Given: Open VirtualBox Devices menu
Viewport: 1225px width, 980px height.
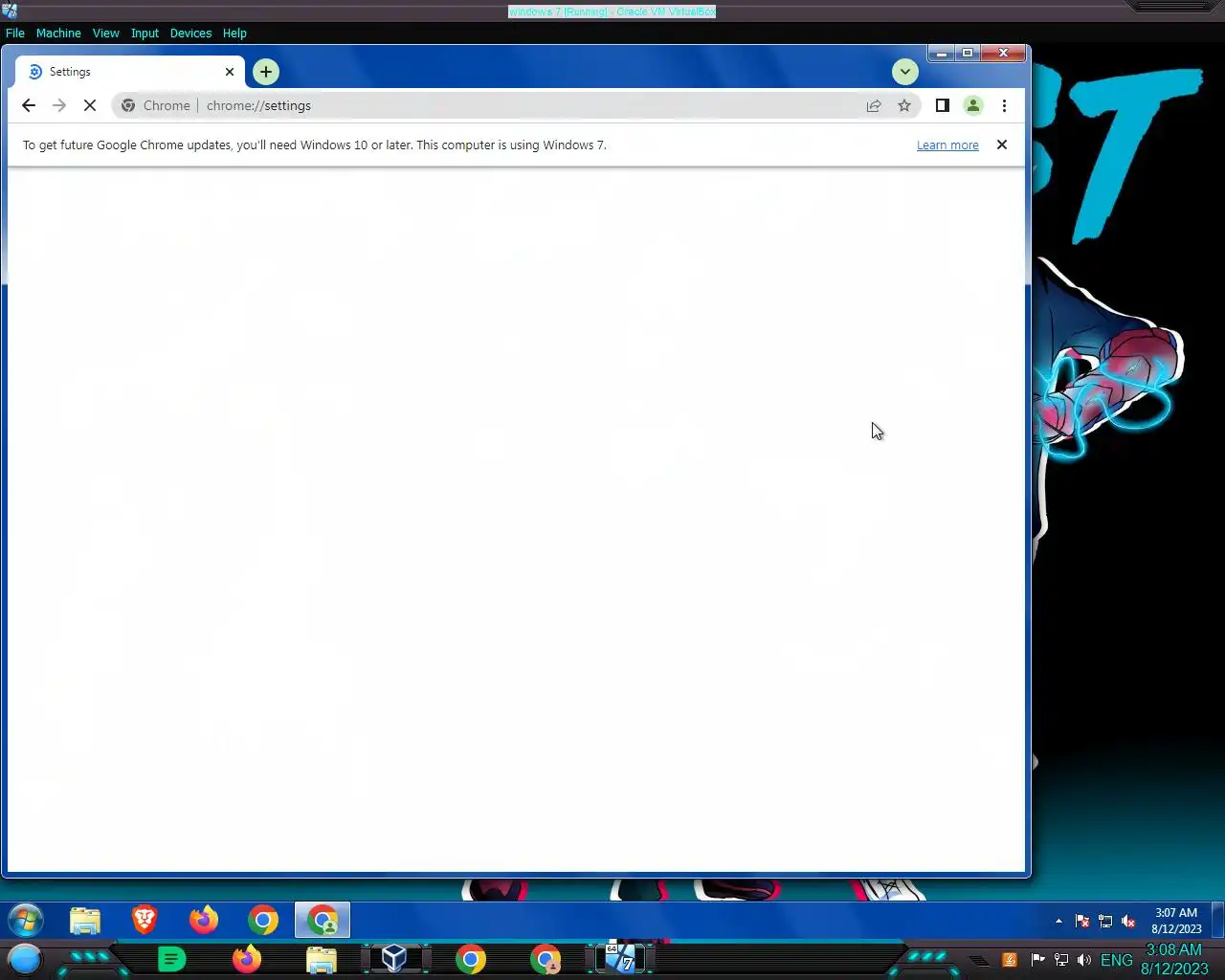Looking at the screenshot, I should (190, 33).
